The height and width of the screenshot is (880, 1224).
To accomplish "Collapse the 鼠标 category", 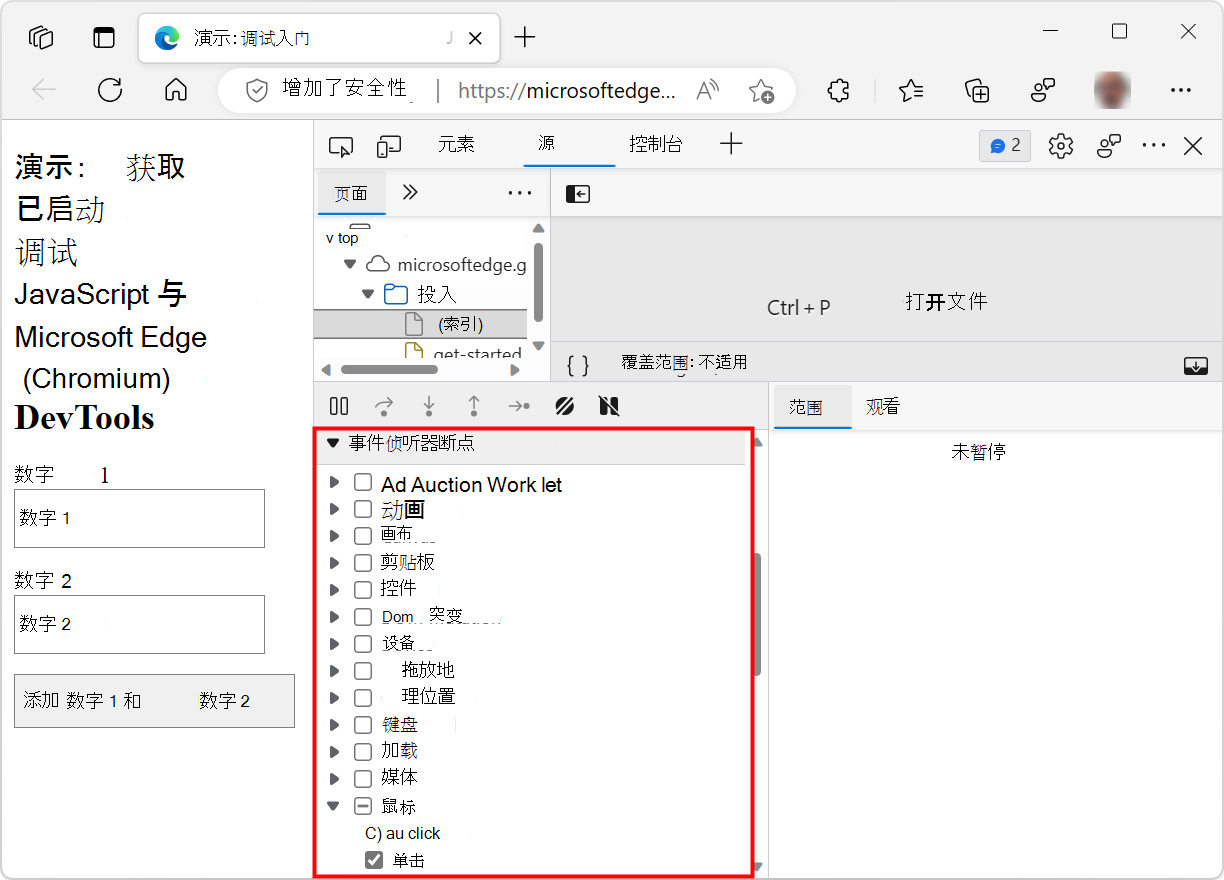I will [334, 805].
